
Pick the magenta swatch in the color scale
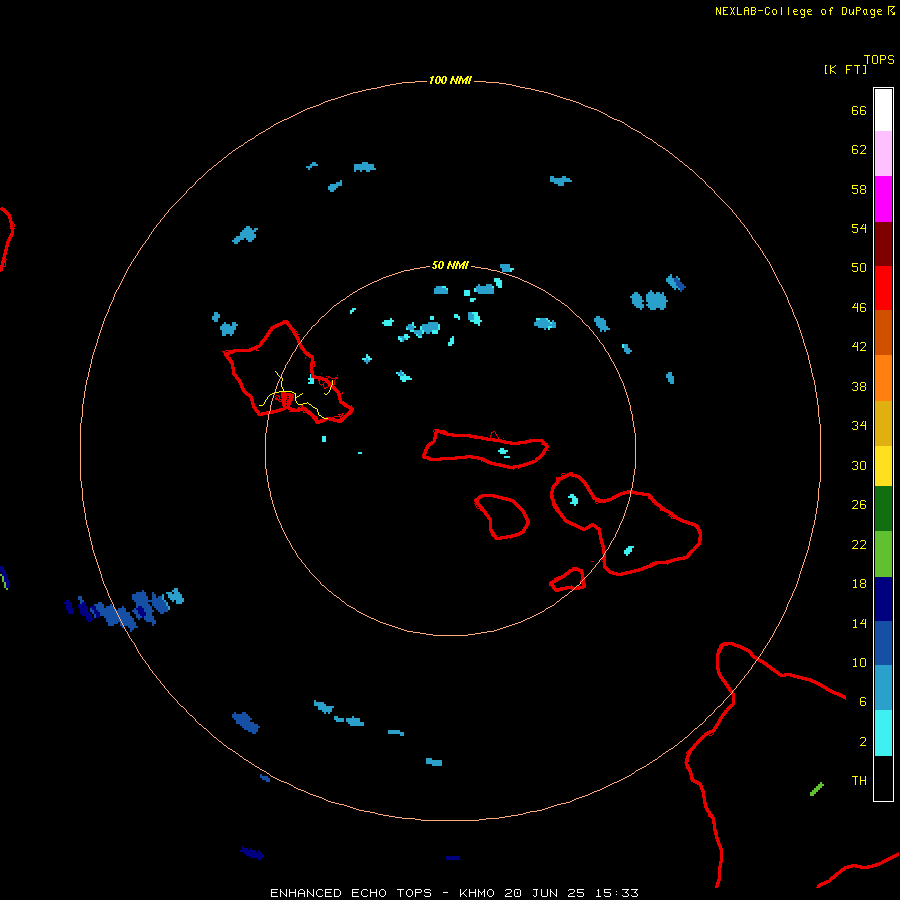click(883, 199)
